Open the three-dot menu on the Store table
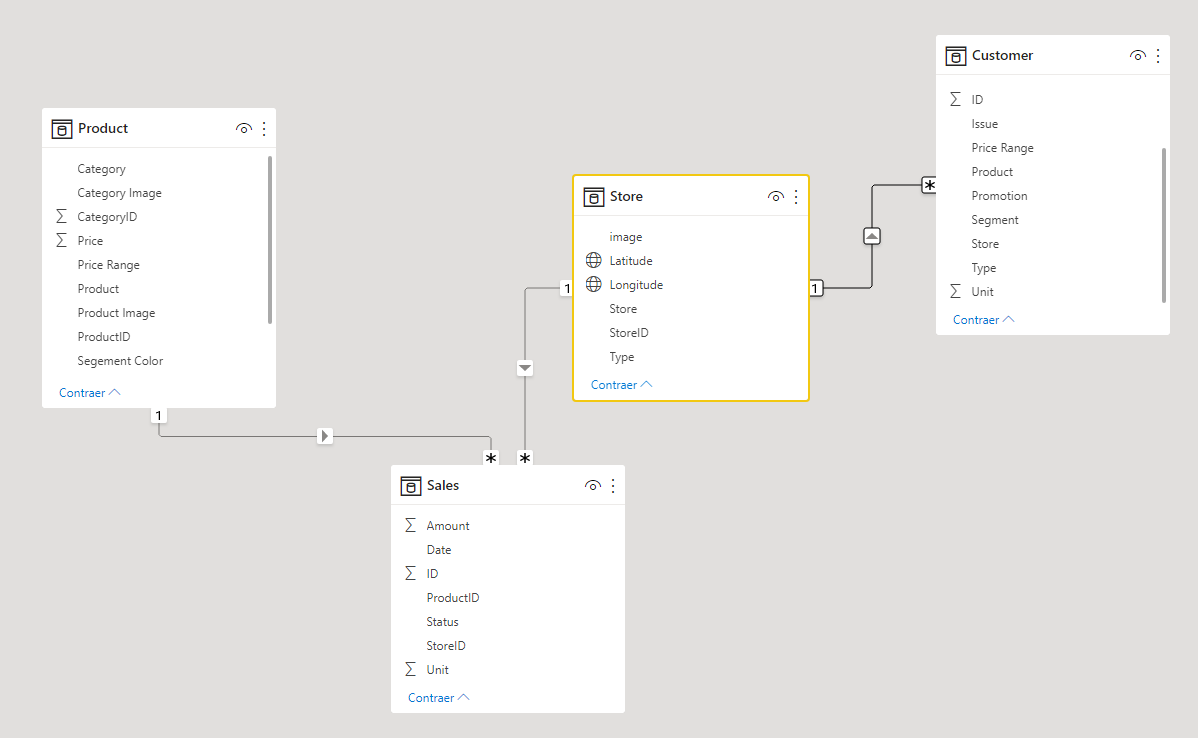 click(796, 196)
